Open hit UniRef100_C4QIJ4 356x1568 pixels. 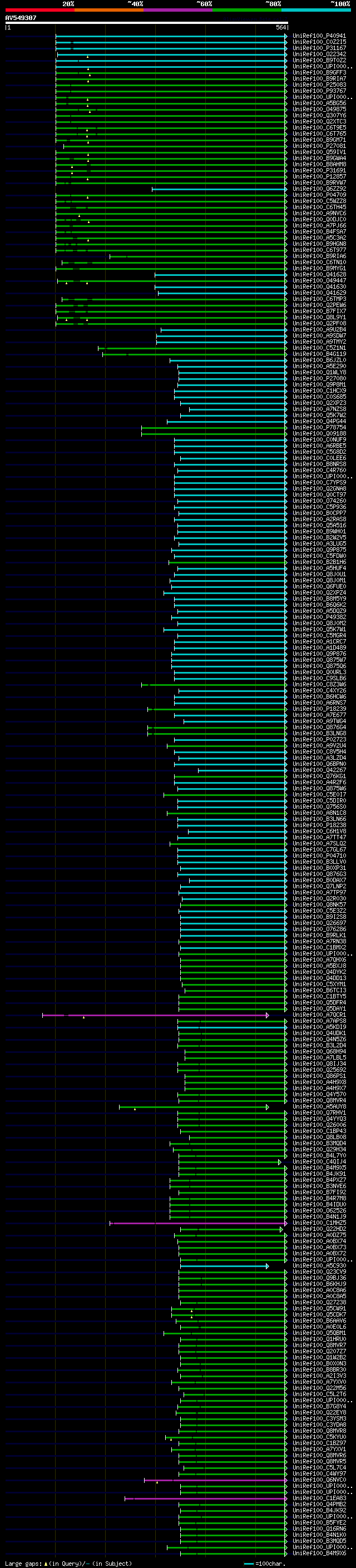coord(319,1161)
